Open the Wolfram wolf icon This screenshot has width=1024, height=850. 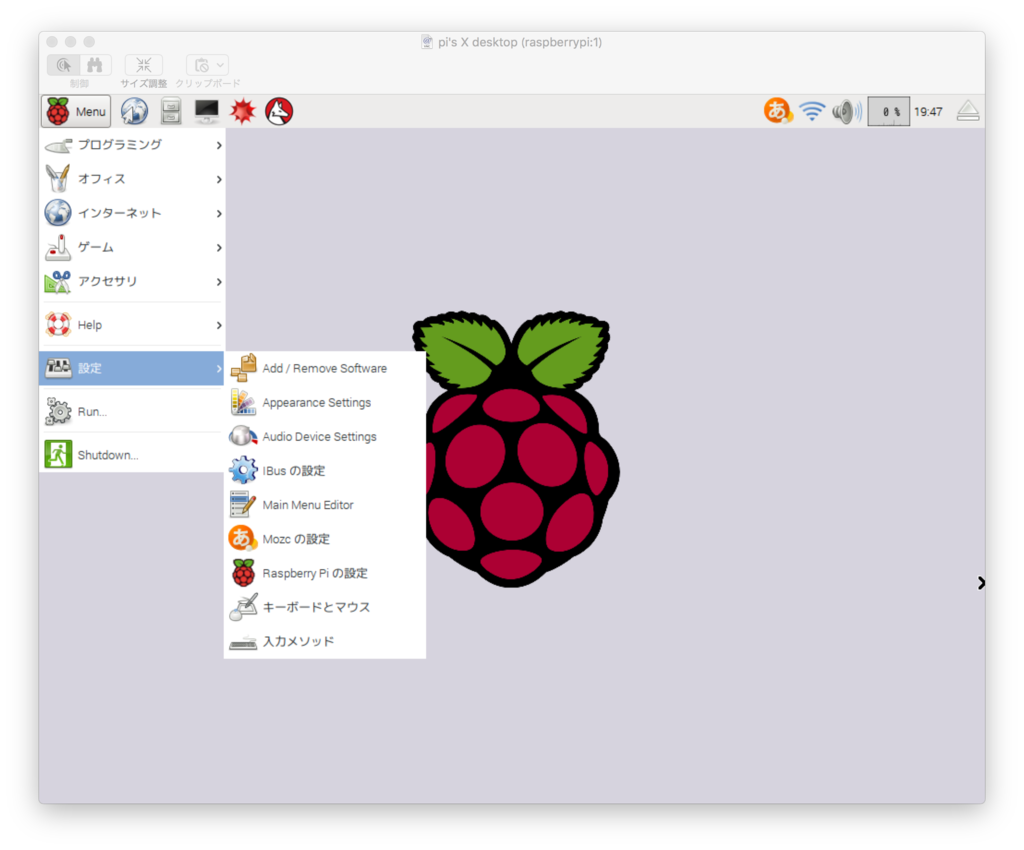tap(279, 111)
